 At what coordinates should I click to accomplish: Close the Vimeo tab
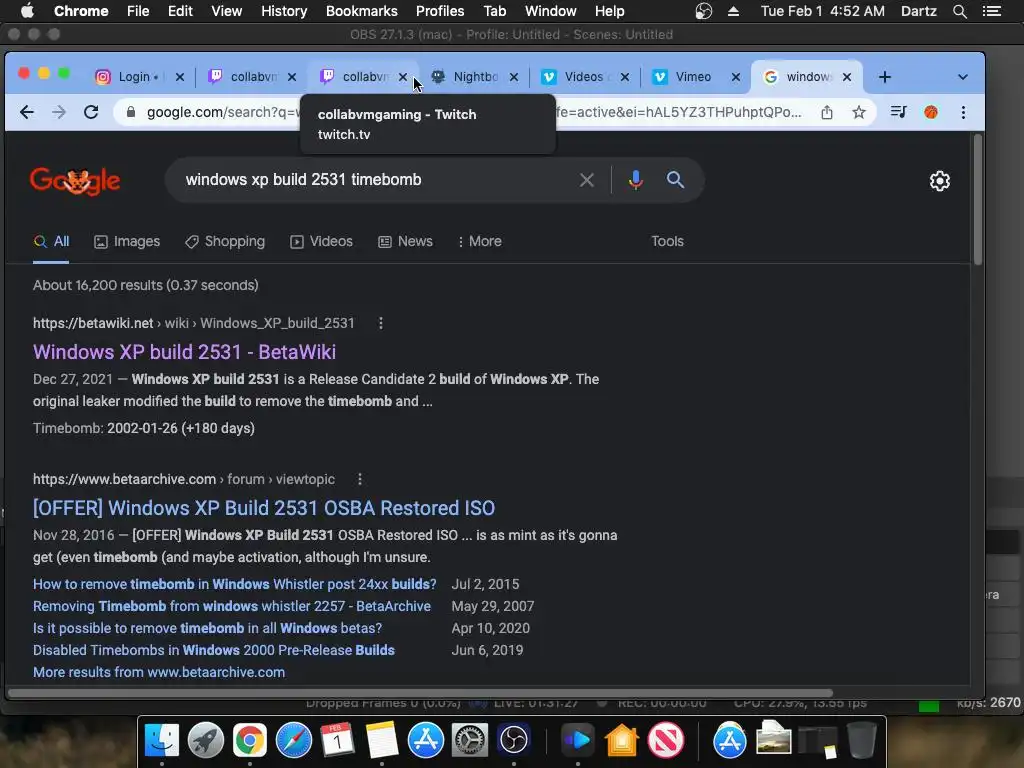click(736, 77)
